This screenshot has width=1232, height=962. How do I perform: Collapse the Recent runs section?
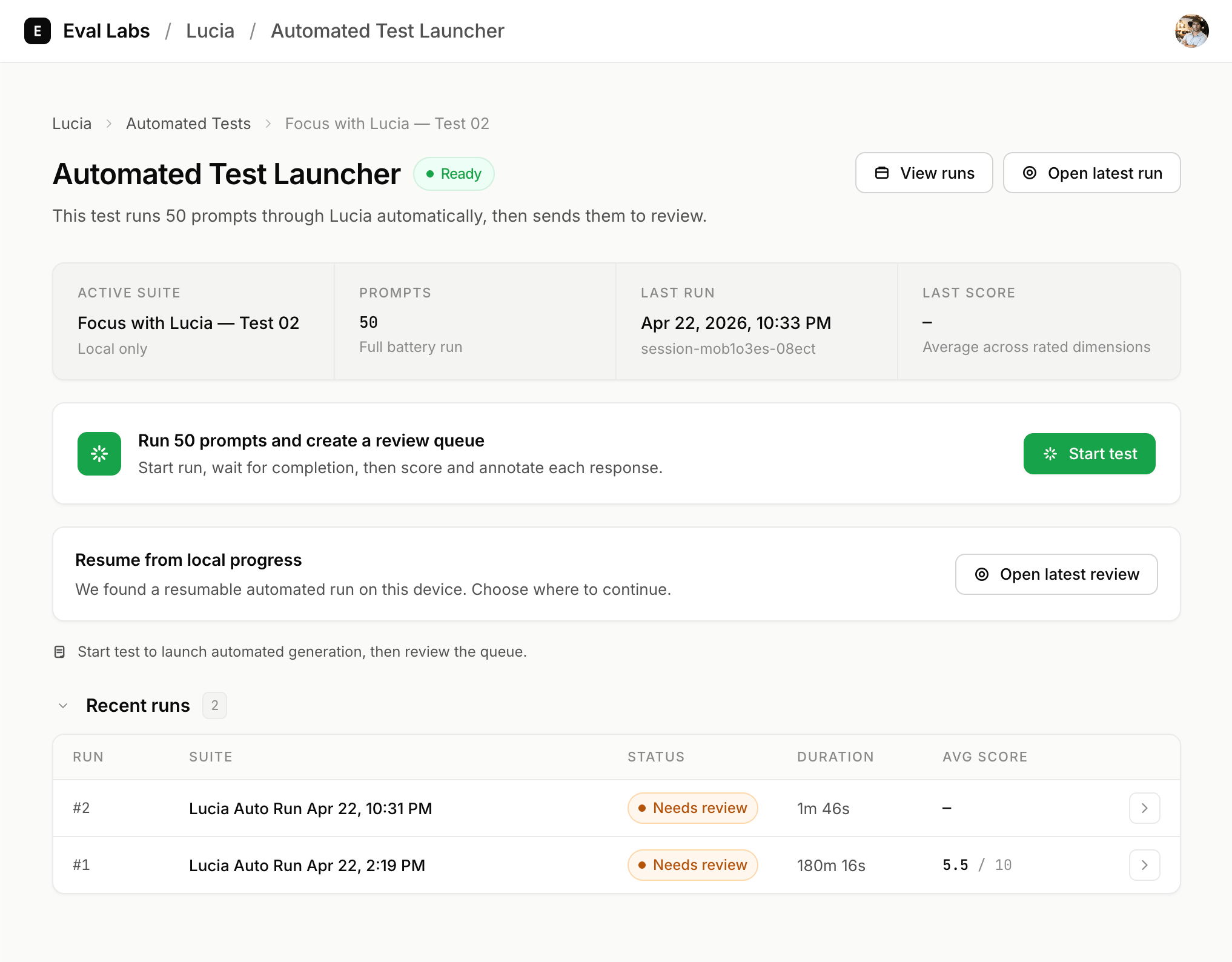63,706
